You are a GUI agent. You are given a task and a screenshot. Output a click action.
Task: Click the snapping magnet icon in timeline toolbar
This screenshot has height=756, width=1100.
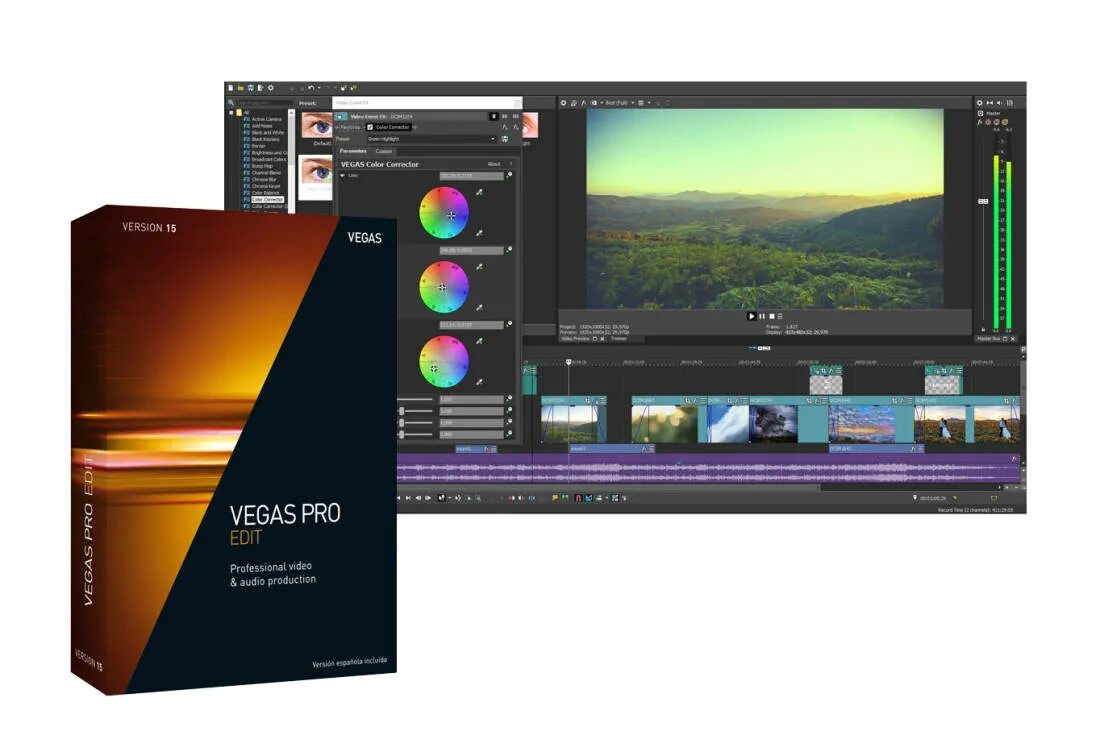pyautogui.click(x=578, y=498)
